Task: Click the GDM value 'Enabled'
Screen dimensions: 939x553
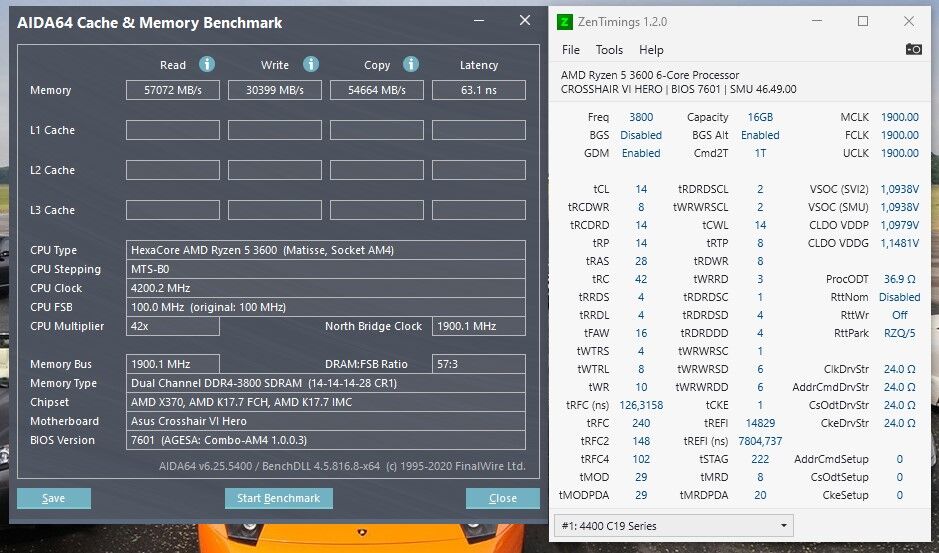Action: 641,153
